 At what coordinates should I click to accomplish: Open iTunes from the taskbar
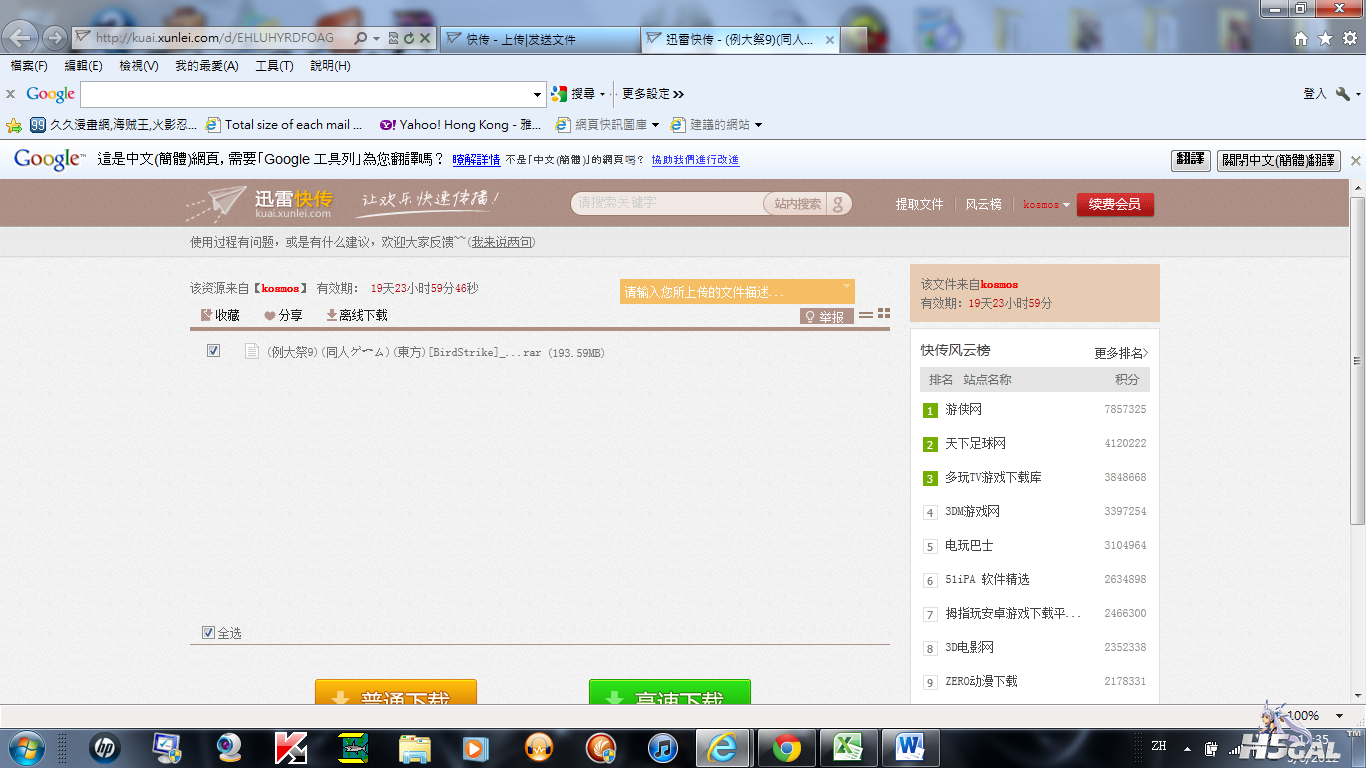click(x=663, y=748)
